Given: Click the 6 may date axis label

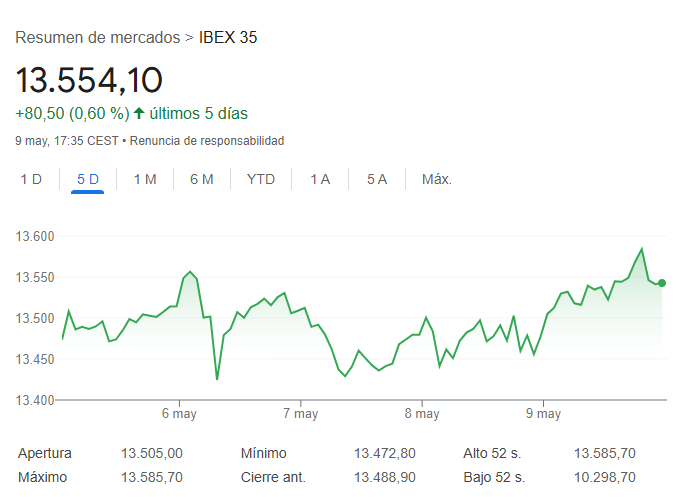Looking at the screenshot, I should pyautogui.click(x=178, y=414).
